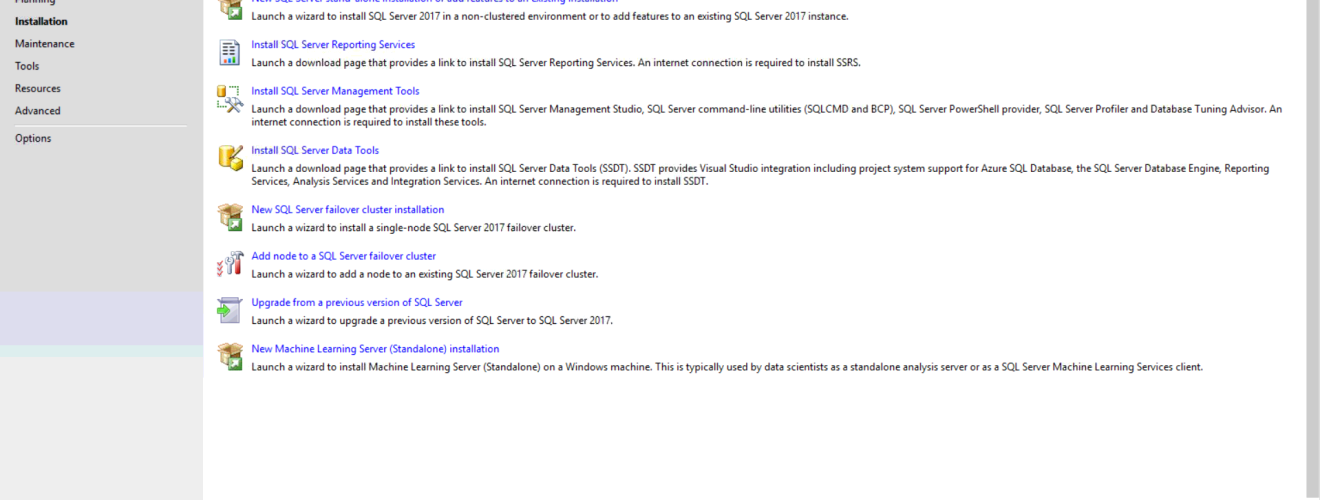The width and height of the screenshot is (1320, 500).
Task: Launch the Install SQL Server Data Tools link
Action: [x=315, y=151]
